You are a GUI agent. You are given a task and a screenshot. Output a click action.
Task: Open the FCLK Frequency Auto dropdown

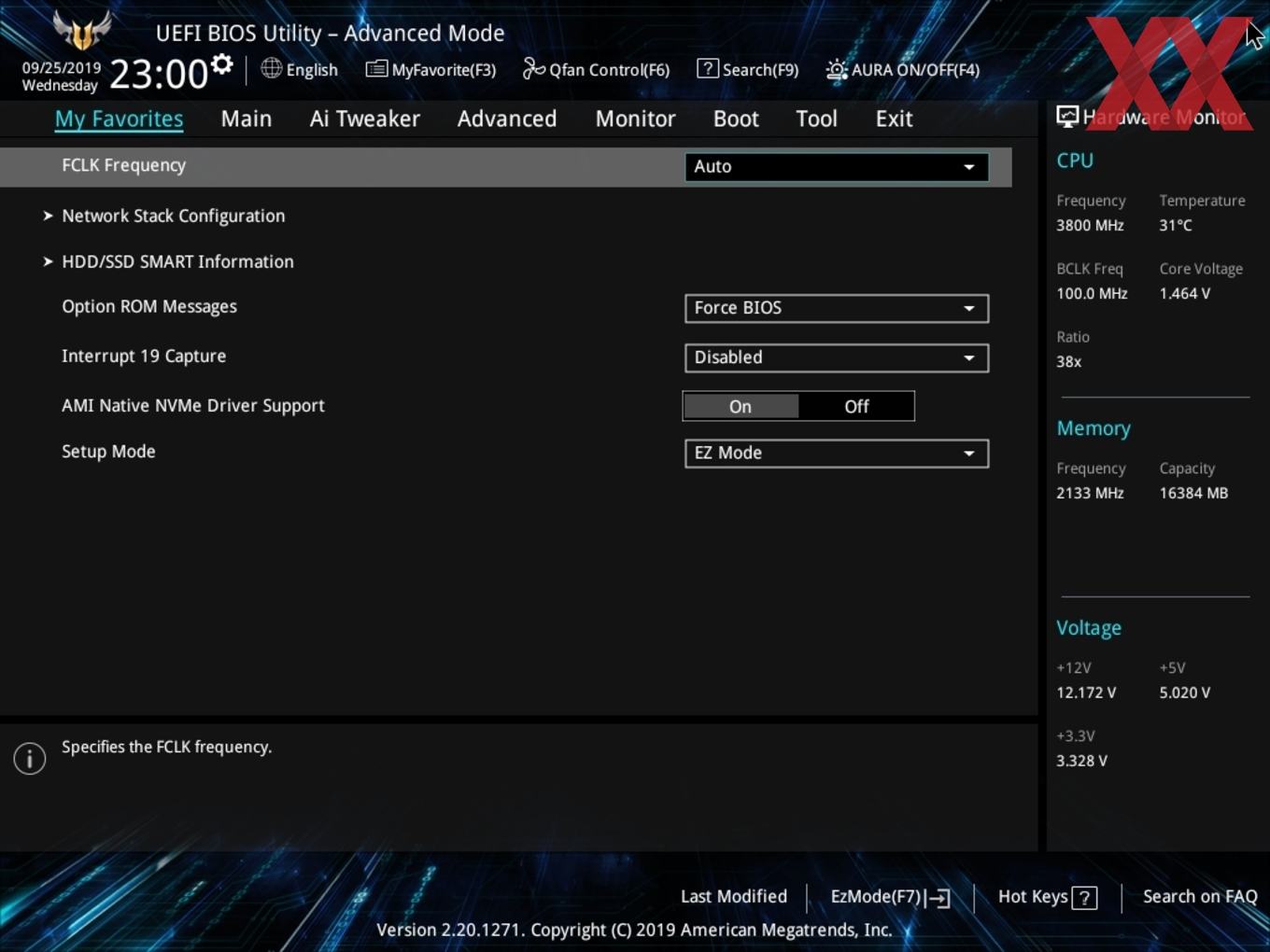coord(837,167)
